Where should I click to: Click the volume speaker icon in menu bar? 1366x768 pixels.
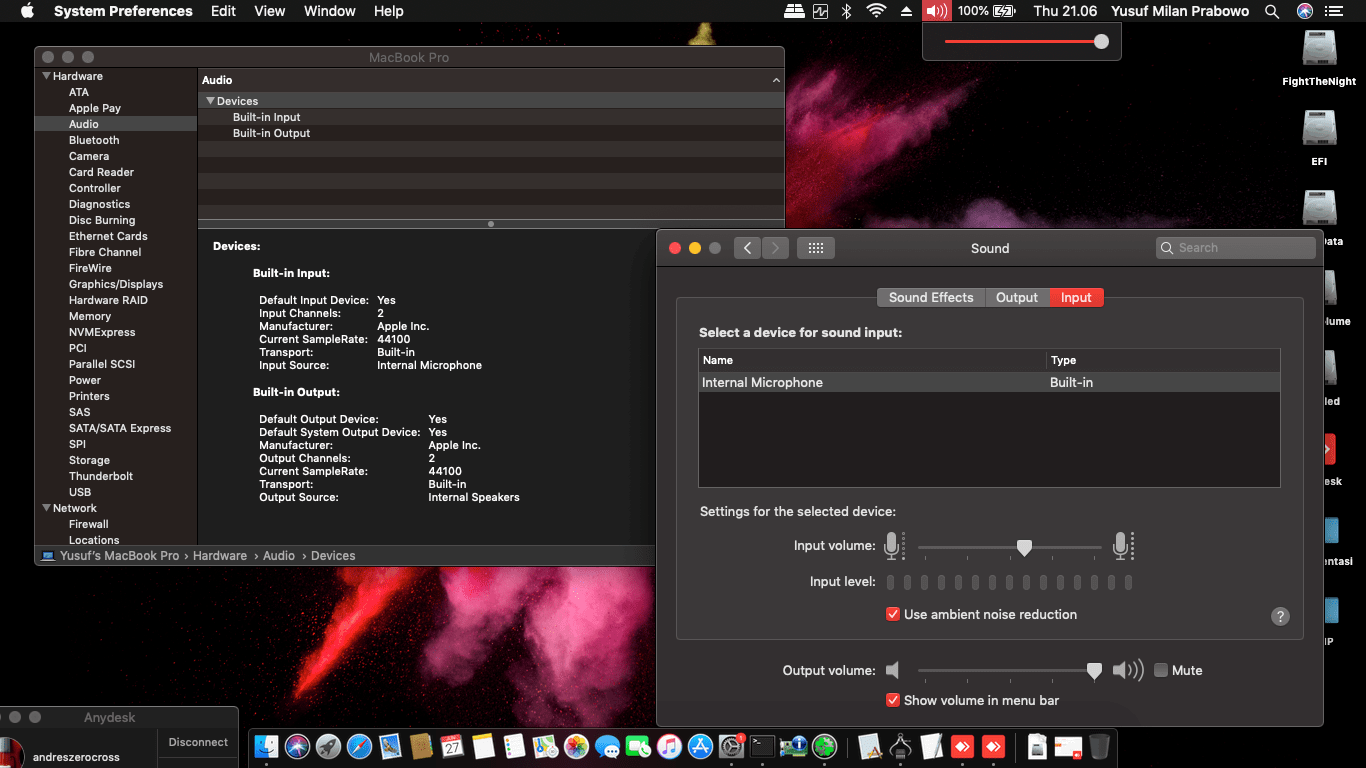(x=936, y=11)
